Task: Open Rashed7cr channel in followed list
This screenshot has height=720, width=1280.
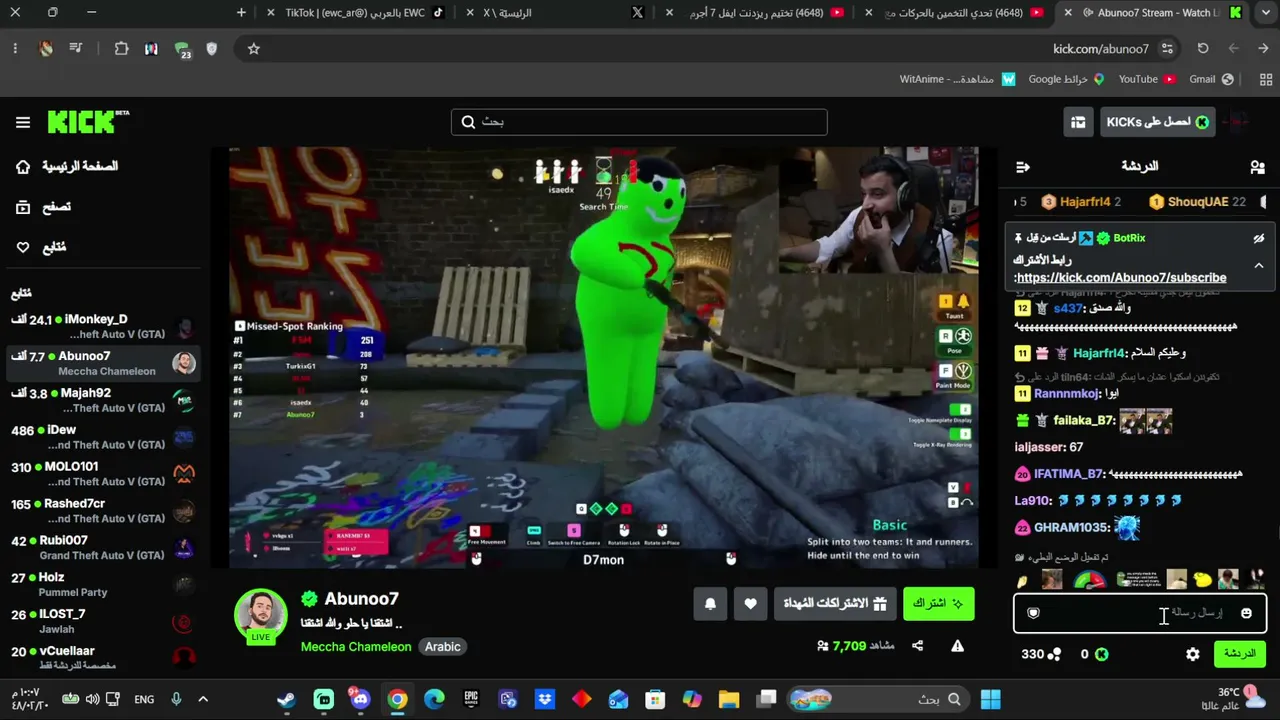Action: [x=104, y=511]
